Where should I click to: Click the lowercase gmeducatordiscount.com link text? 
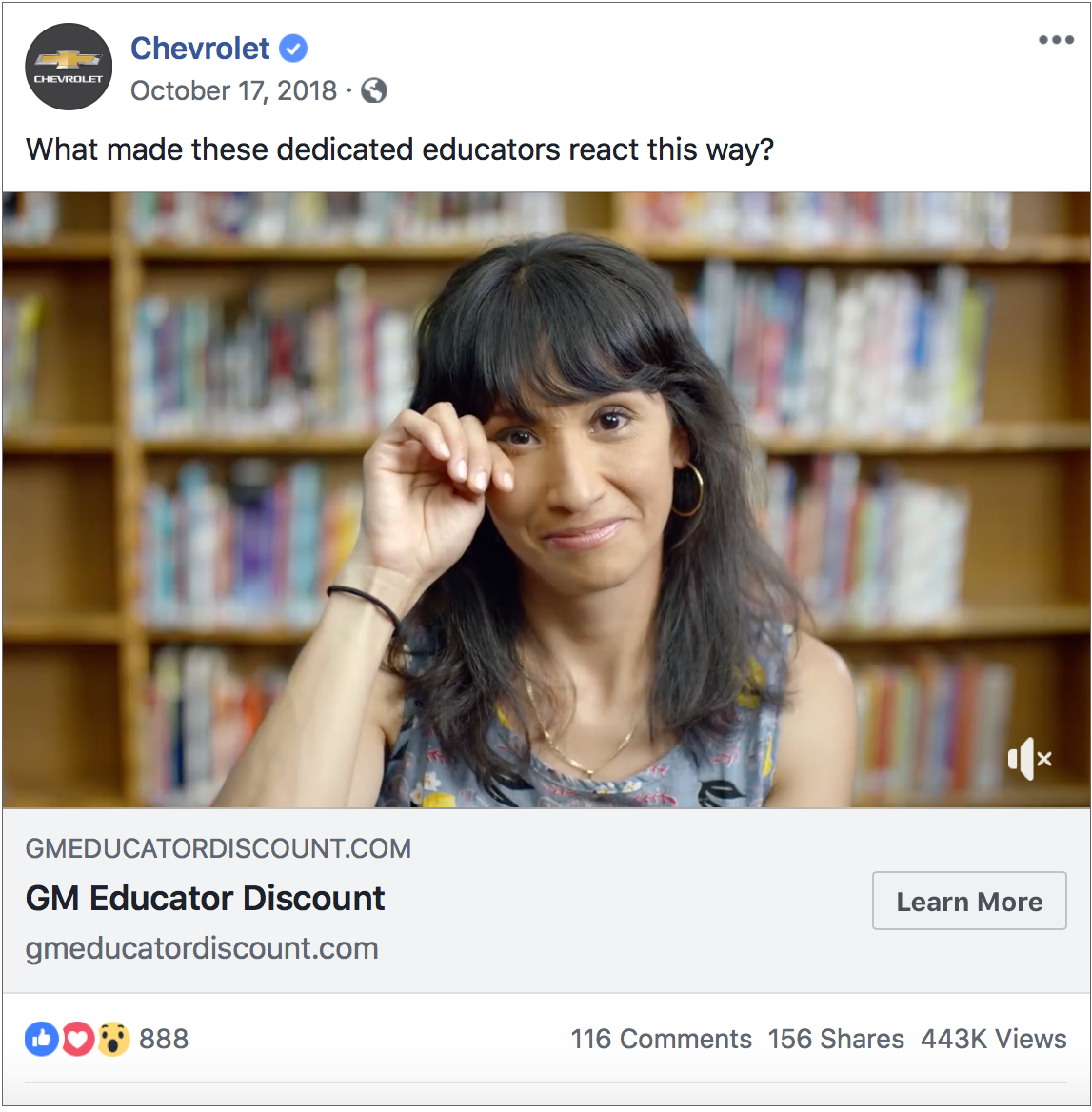tap(202, 949)
